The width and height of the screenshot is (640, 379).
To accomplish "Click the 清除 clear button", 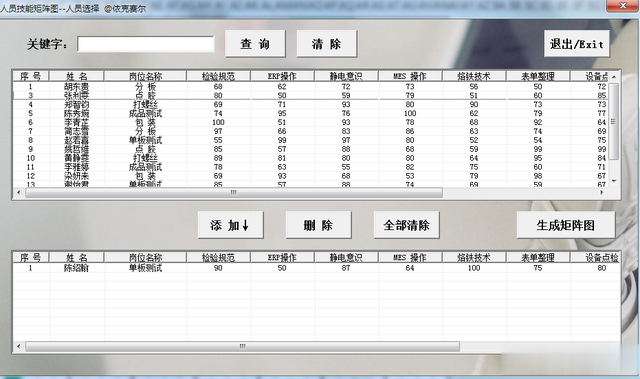I will click(327, 44).
